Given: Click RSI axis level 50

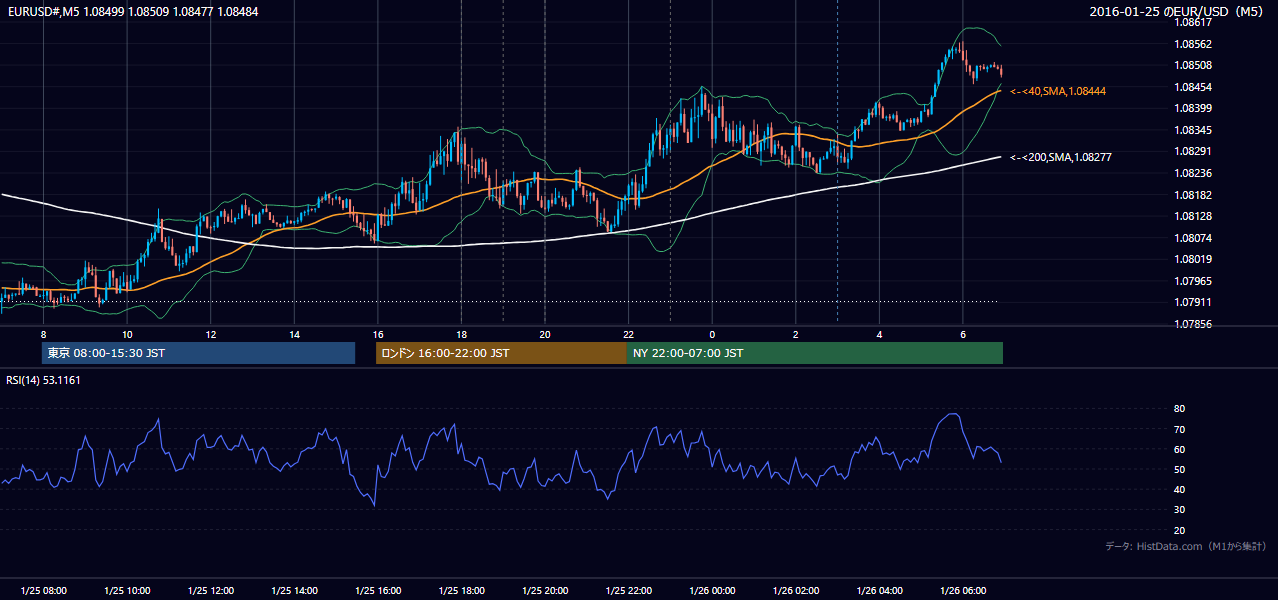Looking at the screenshot, I should [1180, 469].
